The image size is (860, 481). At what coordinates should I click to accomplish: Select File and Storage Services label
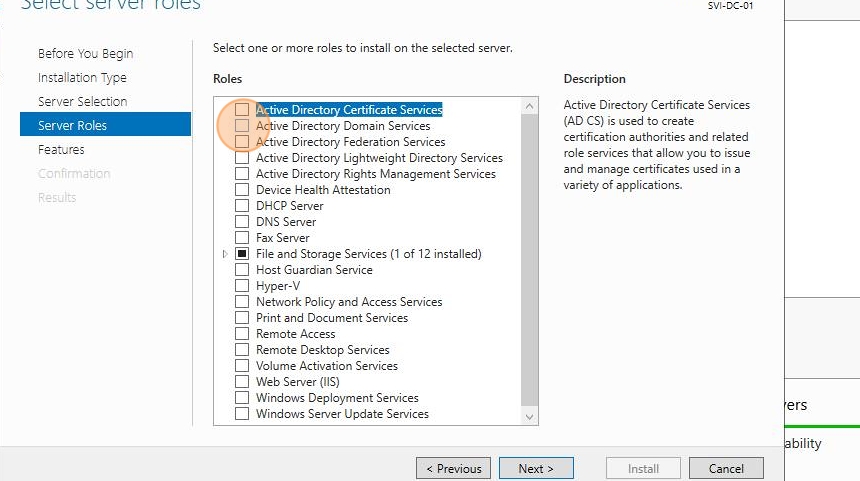pyautogui.click(x=369, y=254)
